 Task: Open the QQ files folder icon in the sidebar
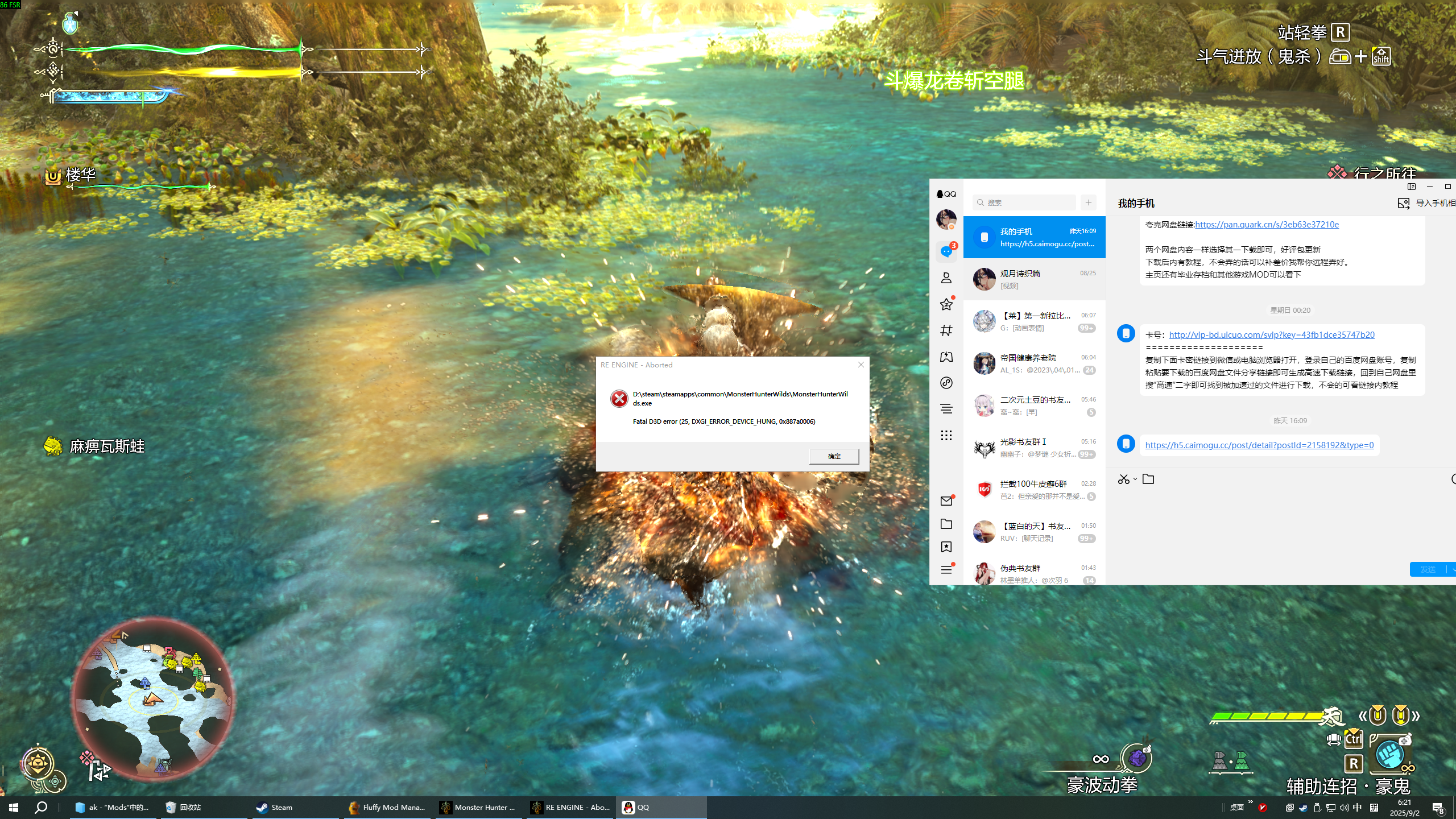[x=946, y=524]
